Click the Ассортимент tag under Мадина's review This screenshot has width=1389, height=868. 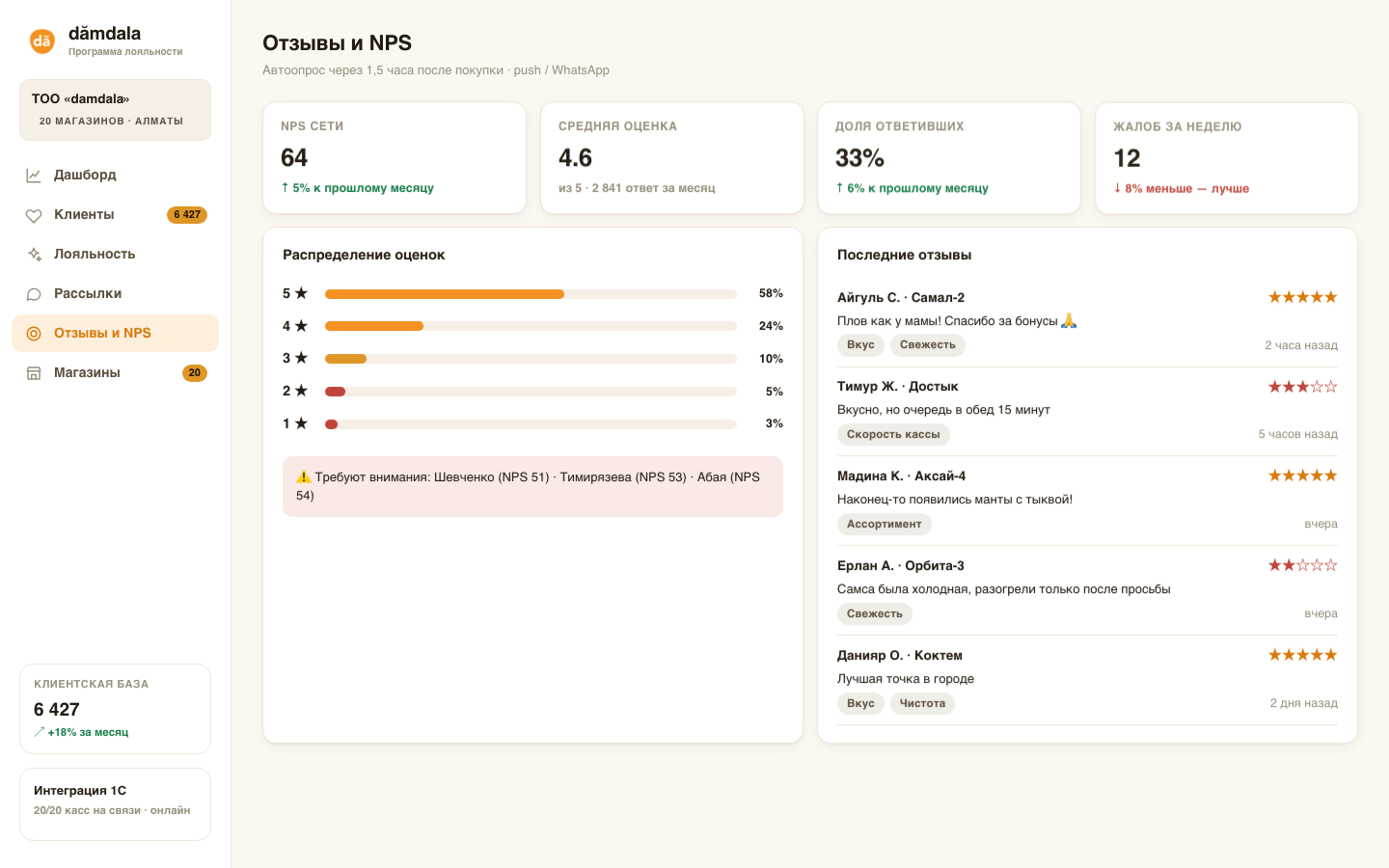(885, 525)
